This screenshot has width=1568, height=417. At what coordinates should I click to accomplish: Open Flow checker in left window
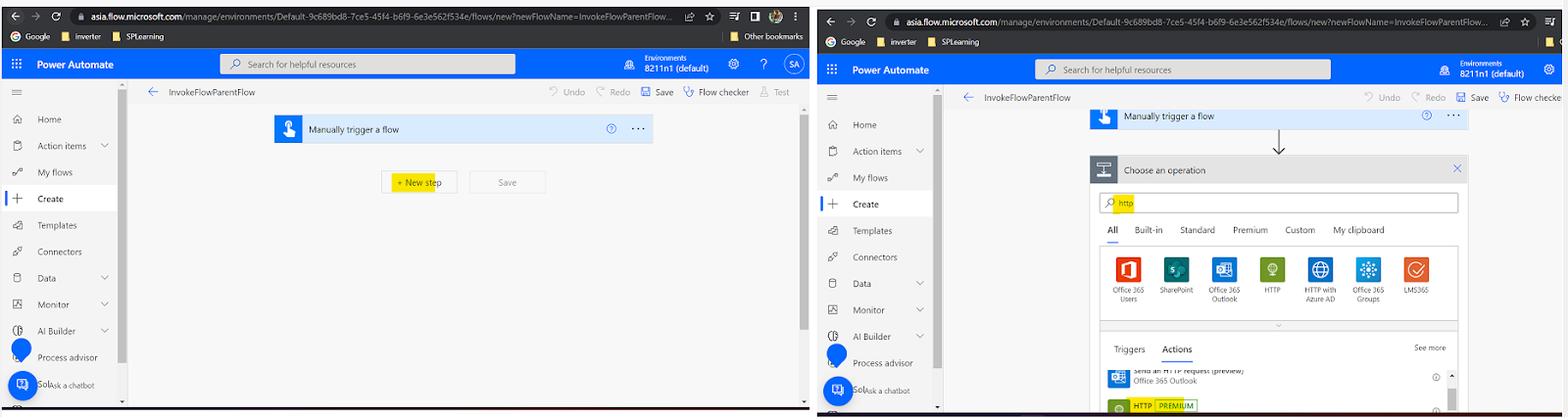716,92
